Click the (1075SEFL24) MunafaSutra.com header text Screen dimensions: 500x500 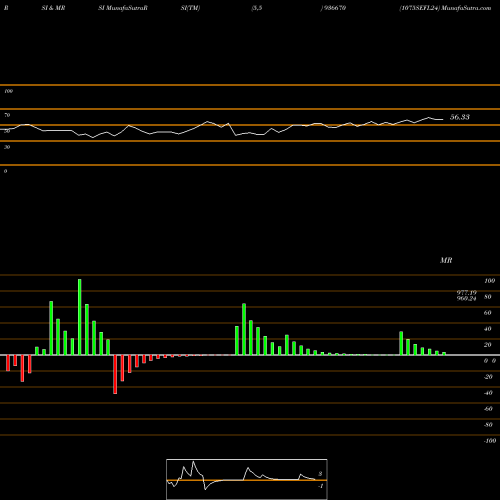coord(445,8)
